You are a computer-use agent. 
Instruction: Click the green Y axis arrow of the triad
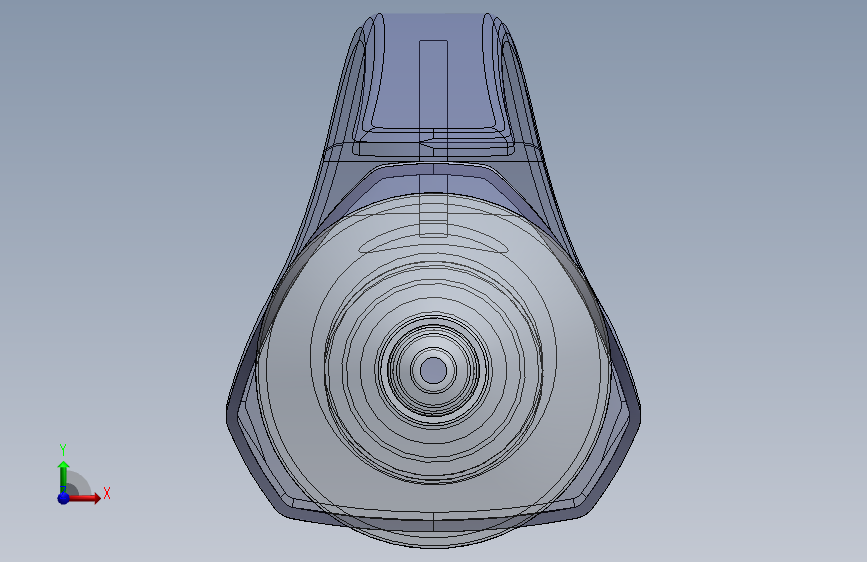click(63, 477)
